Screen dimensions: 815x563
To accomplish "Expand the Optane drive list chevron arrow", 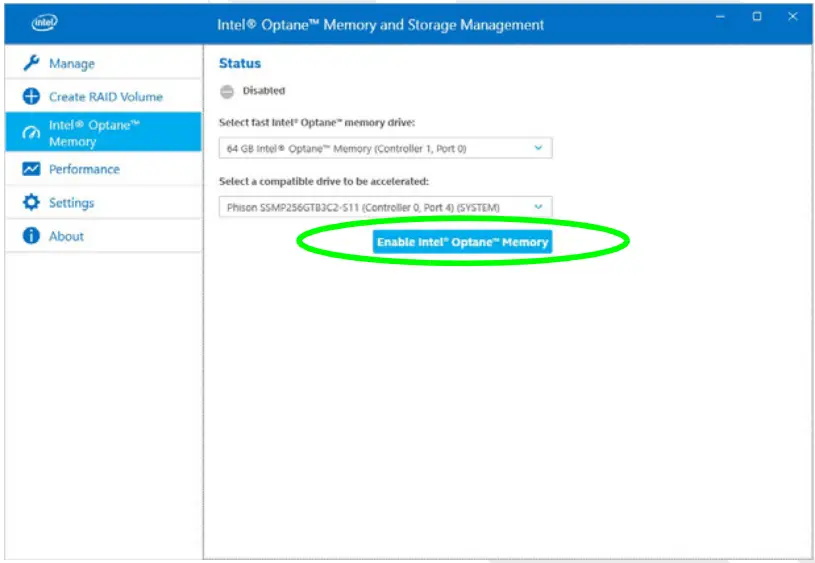I will coord(538,149).
